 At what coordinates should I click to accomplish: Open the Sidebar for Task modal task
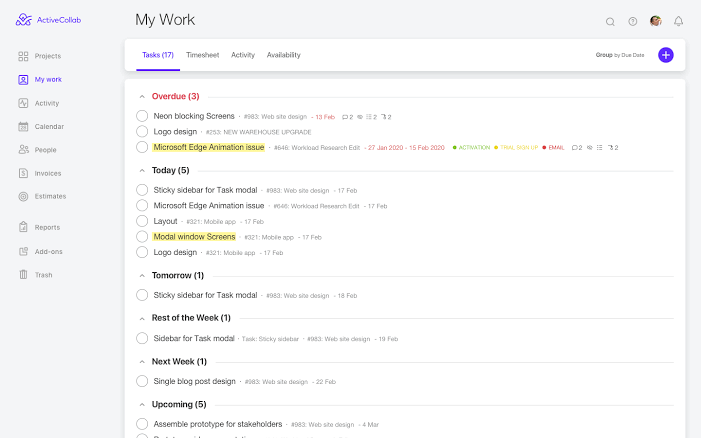pyautogui.click(x=194, y=338)
